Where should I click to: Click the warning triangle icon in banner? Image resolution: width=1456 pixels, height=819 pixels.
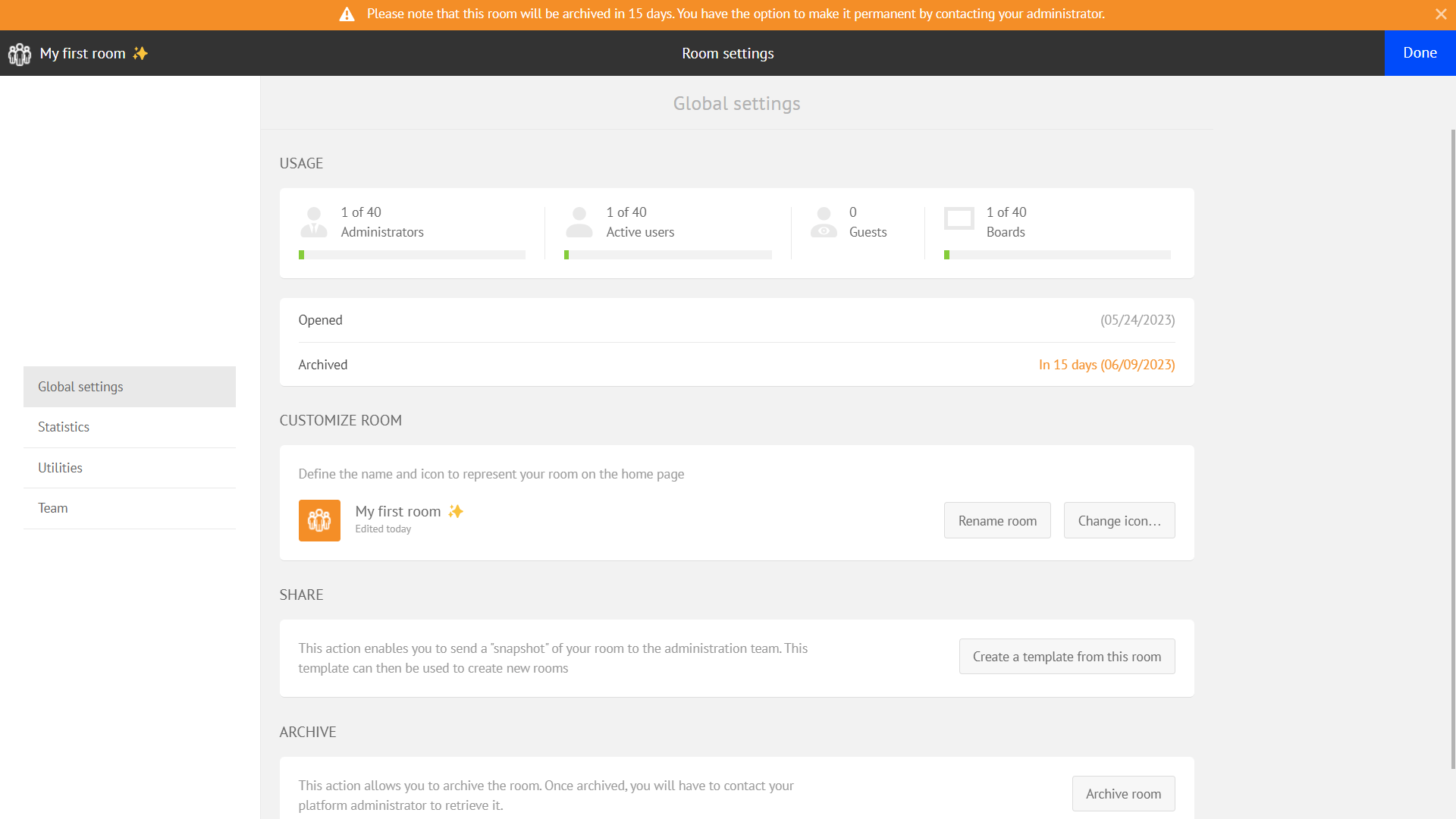click(347, 14)
